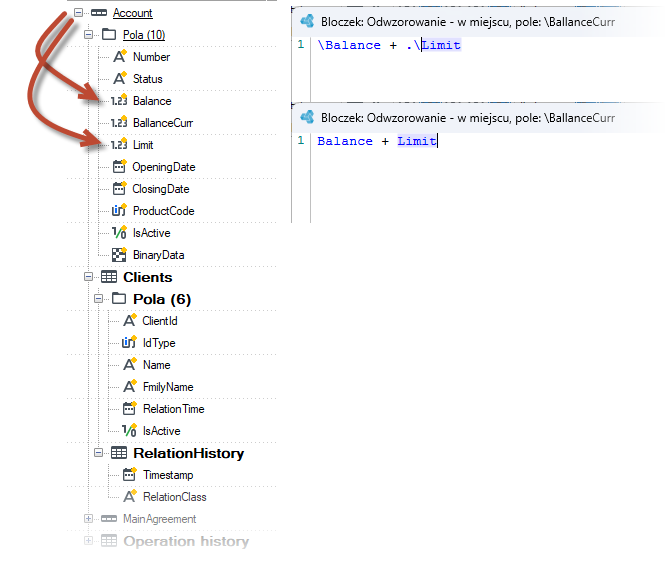Click \Balance in the upper expression editor
666x574 pixels.
click(x=349, y=45)
